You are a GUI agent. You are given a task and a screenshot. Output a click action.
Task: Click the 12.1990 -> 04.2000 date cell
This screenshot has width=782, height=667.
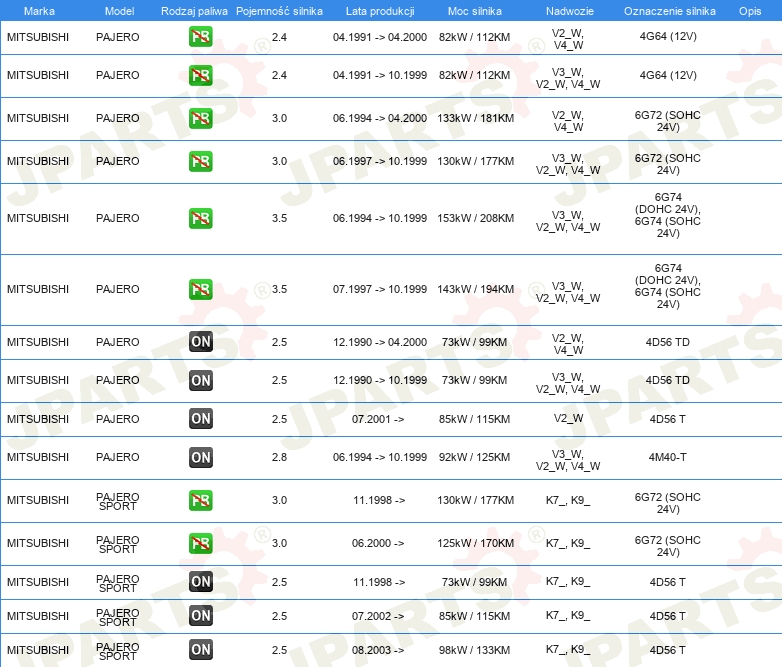point(380,342)
